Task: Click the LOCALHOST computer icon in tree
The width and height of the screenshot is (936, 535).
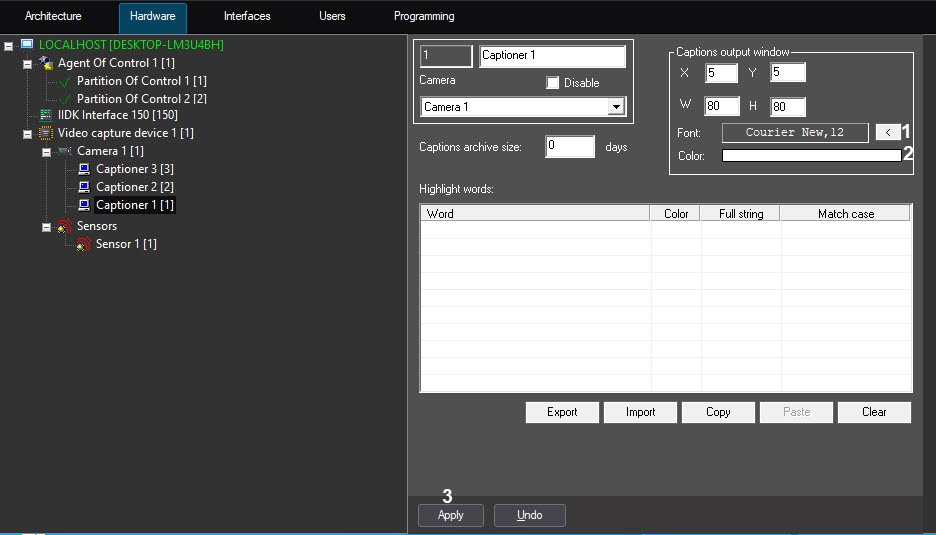Action: point(27,45)
